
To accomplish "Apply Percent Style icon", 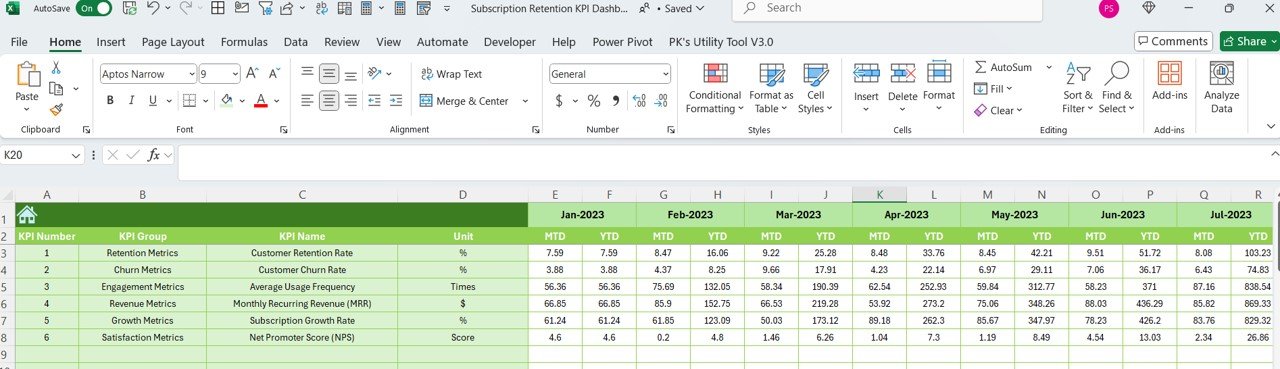I will pos(593,101).
